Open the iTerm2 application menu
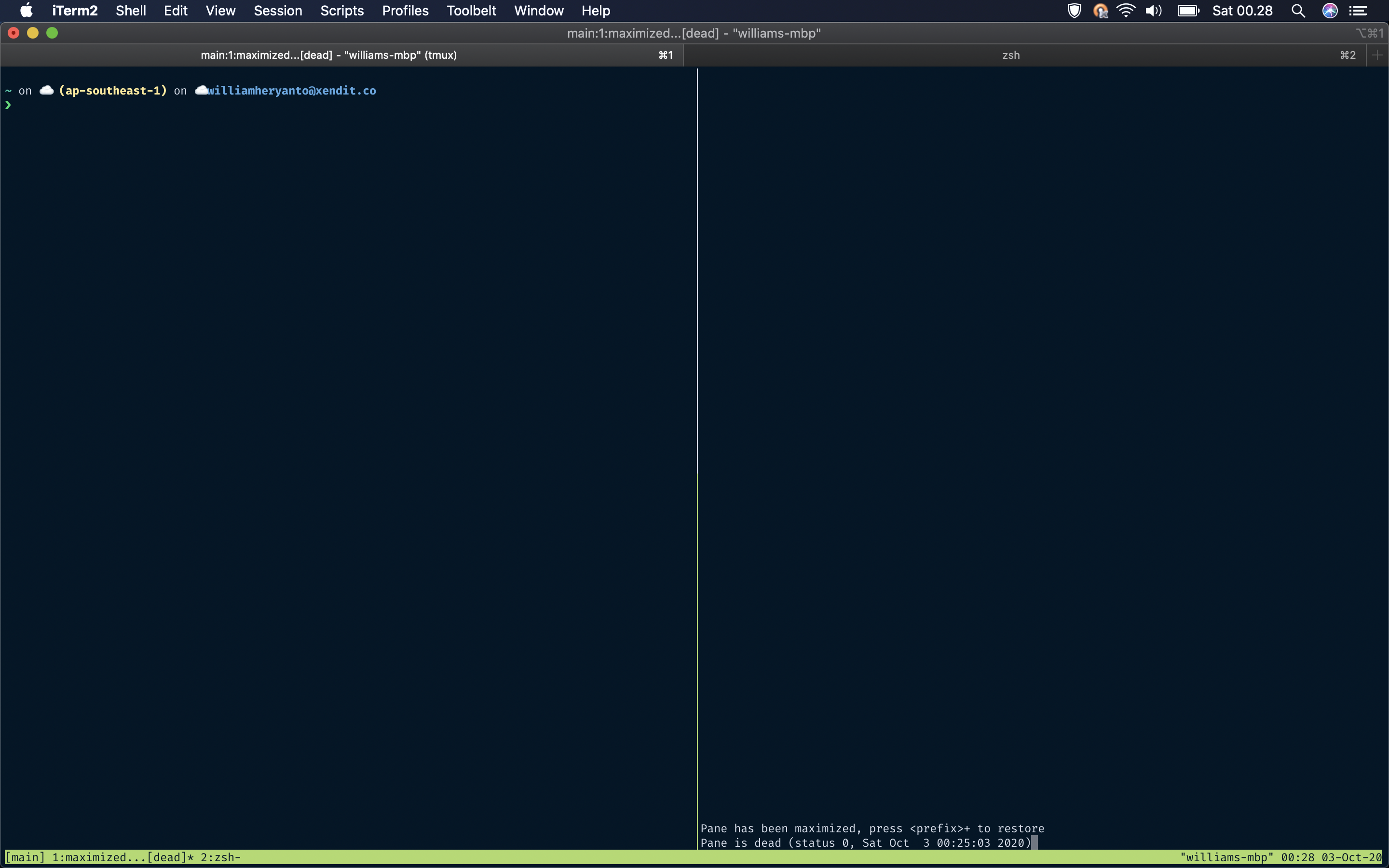This screenshot has width=1389, height=868. coord(75,10)
